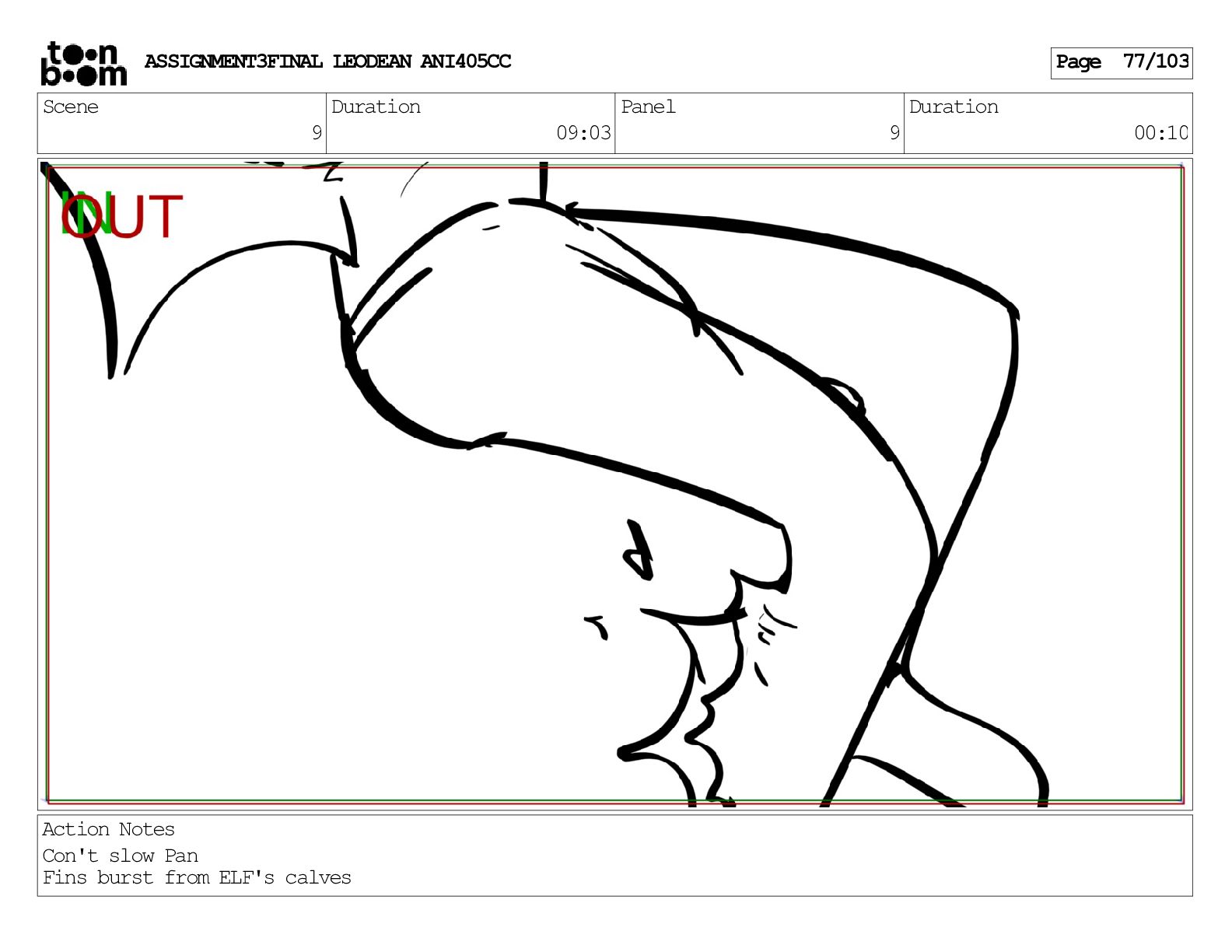
Task: Click the red OUT camera marker
Action: (x=122, y=217)
